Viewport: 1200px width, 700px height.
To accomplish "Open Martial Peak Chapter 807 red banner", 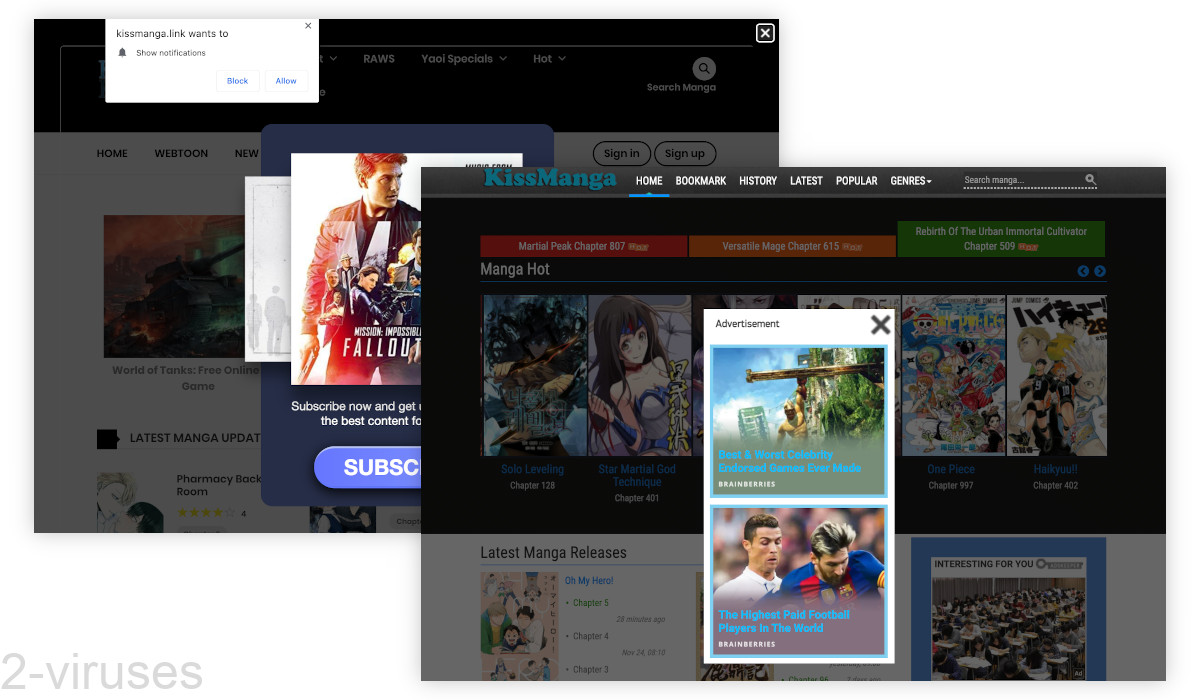I will pos(584,246).
